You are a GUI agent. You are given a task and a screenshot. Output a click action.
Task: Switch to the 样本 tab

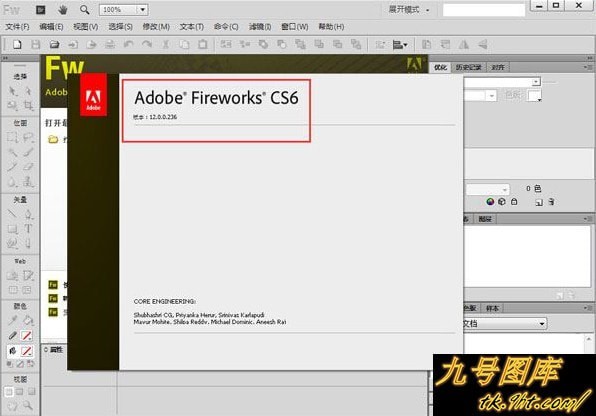pos(492,308)
